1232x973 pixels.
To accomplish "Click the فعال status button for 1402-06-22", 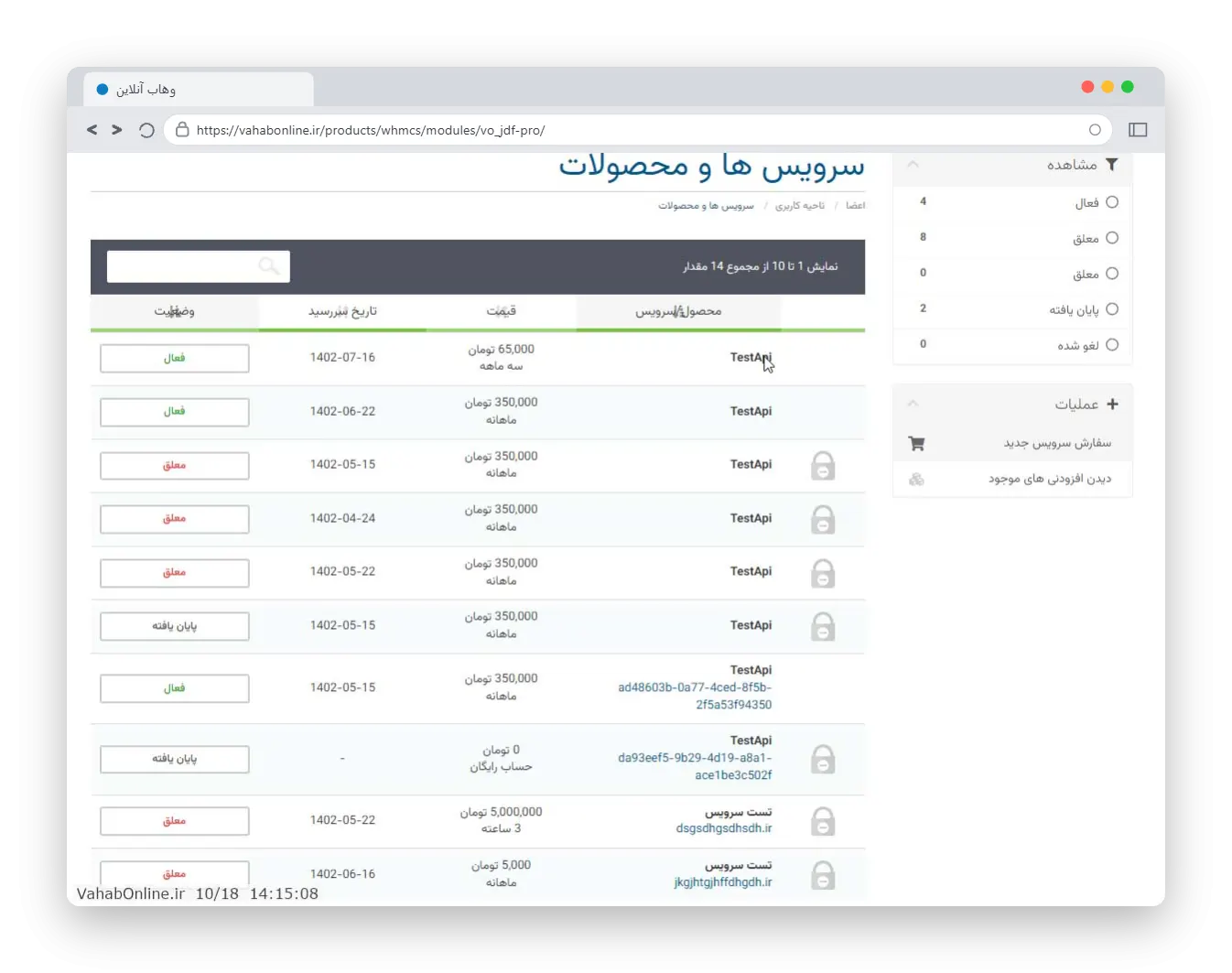I will click(175, 412).
